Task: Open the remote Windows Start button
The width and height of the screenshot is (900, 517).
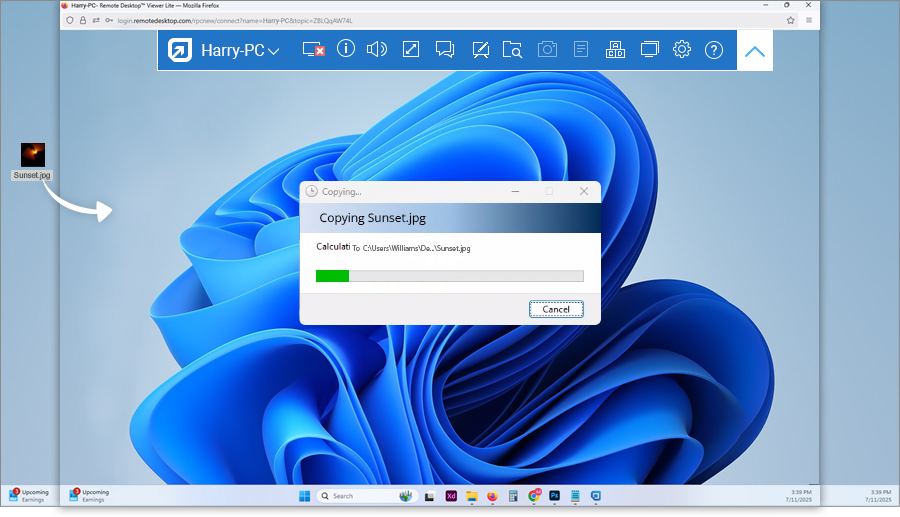Action: tap(304, 496)
